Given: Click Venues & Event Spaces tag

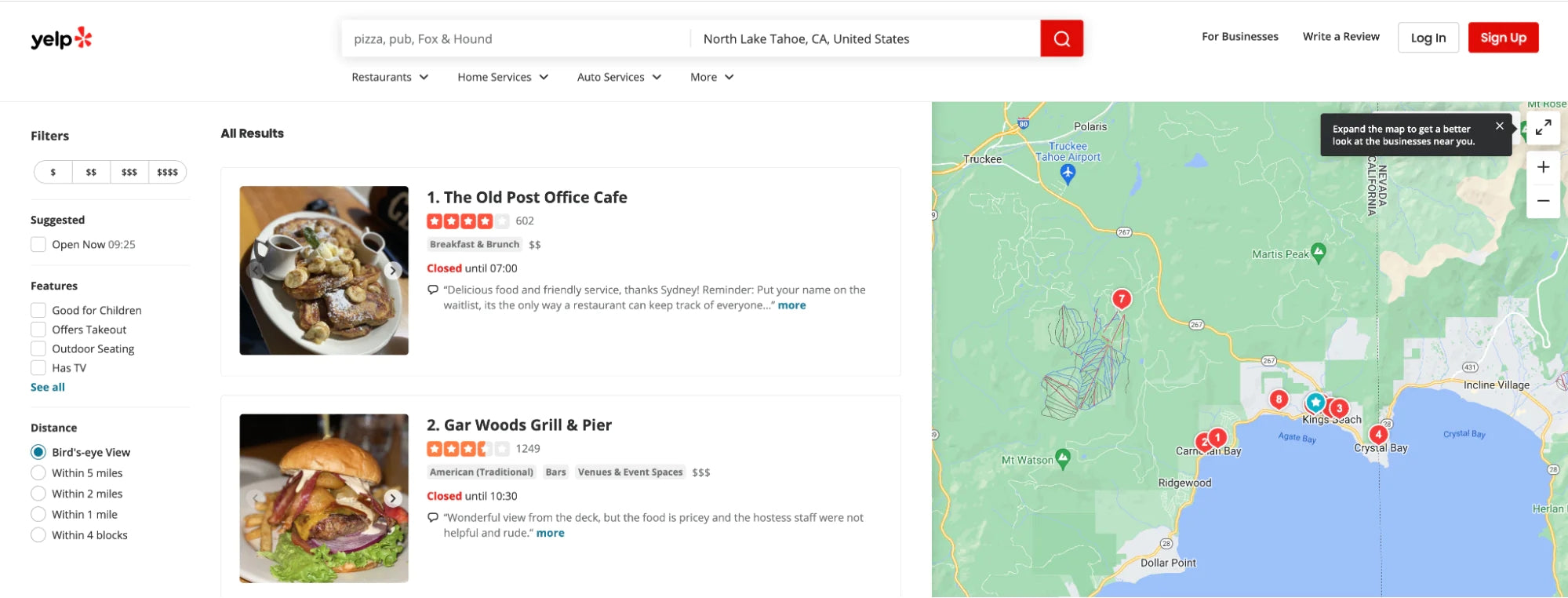Looking at the screenshot, I should coord(630,472).
